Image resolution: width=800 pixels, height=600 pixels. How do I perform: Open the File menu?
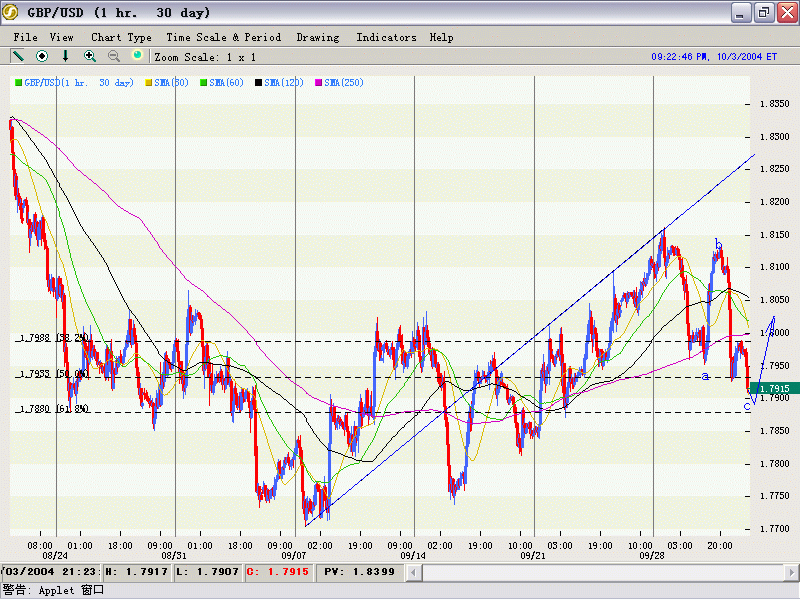pos(25,37)
